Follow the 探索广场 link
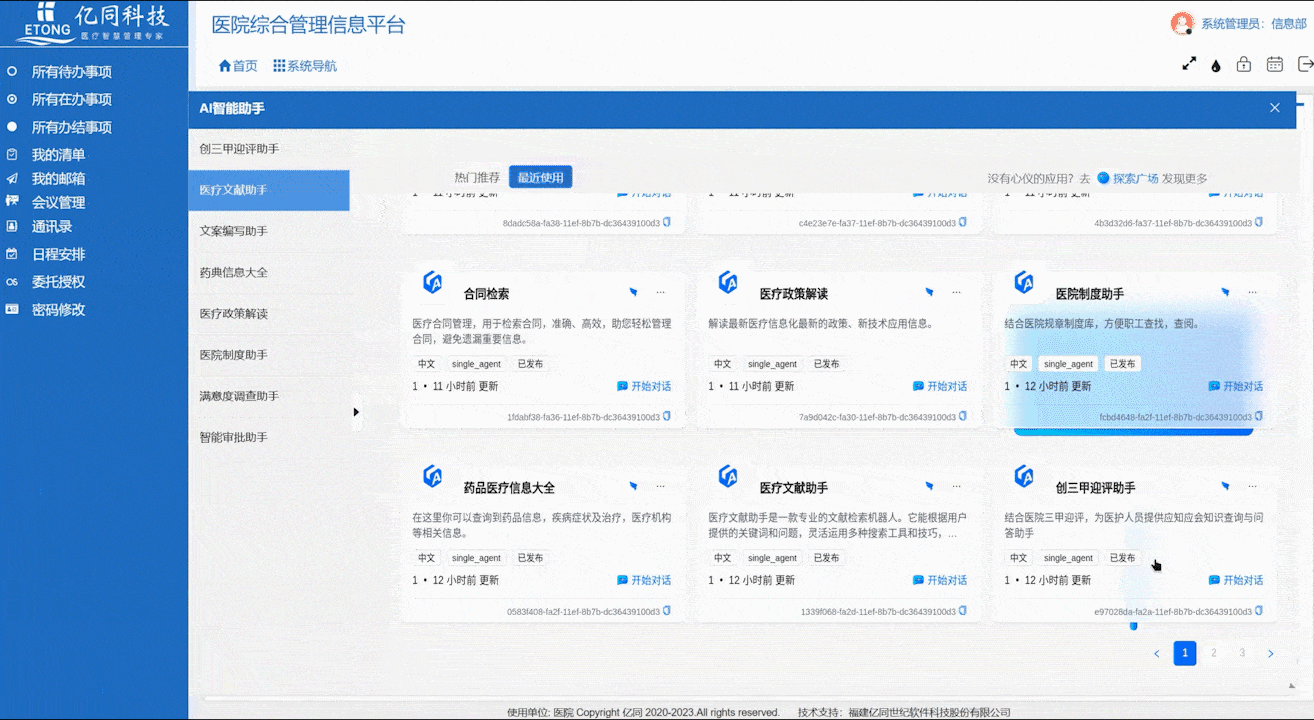The image size is (1314, 720). (x=1135, y=178)
